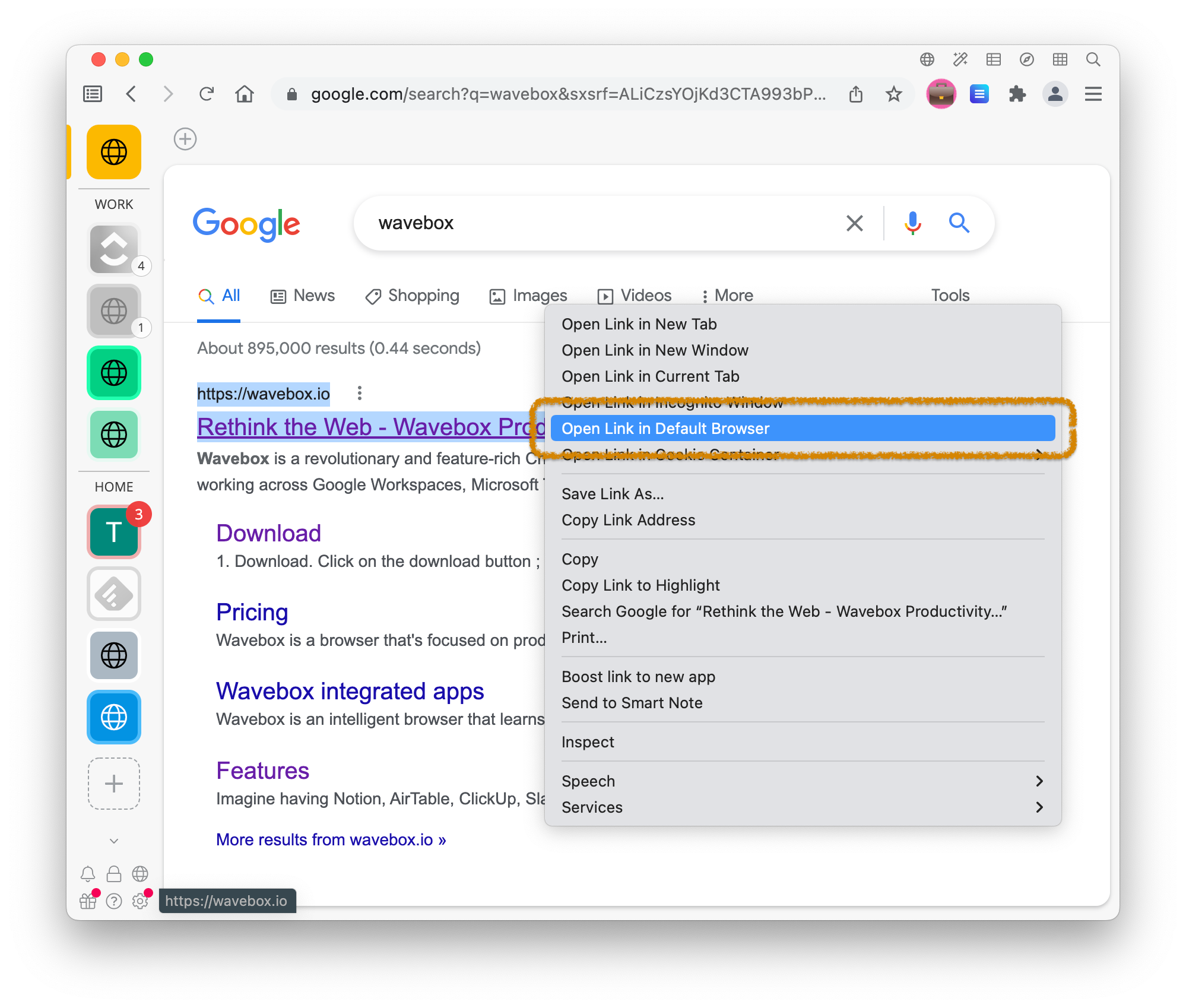
Task: Switch to the News search tab
Action: (x=303, y=296)
